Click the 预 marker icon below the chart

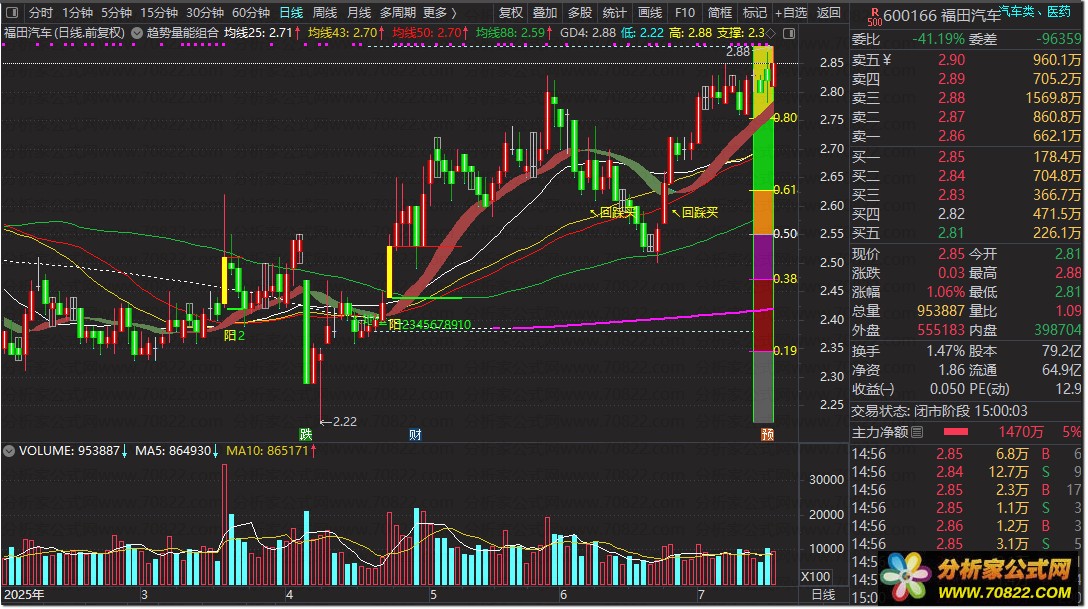[767, 434]
